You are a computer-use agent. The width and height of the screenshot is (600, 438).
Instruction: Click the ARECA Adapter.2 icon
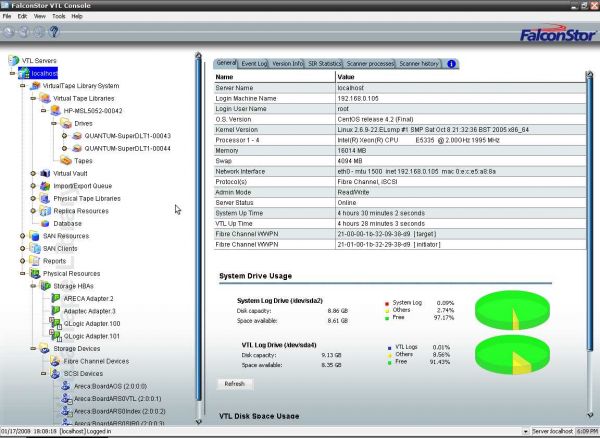click(x=56, y=298)
